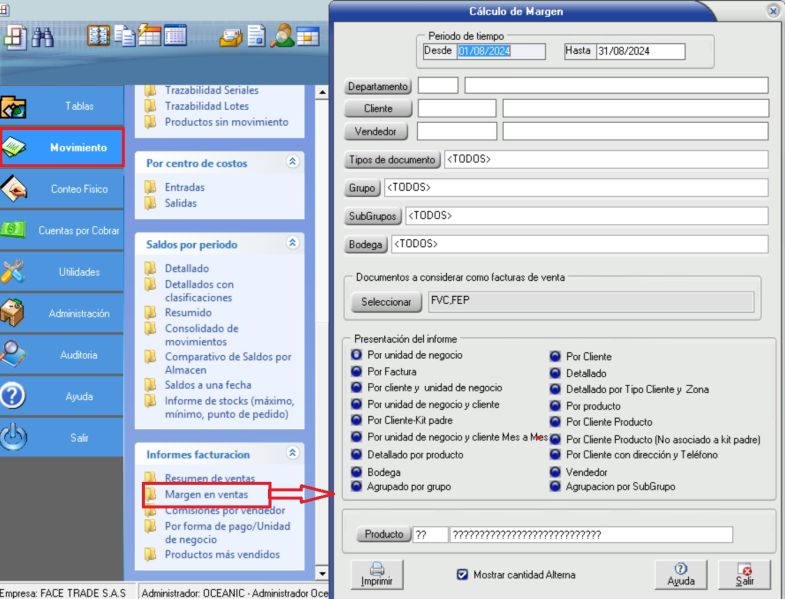
Task: Click the Hasta date input field
Action: point(639,51)
